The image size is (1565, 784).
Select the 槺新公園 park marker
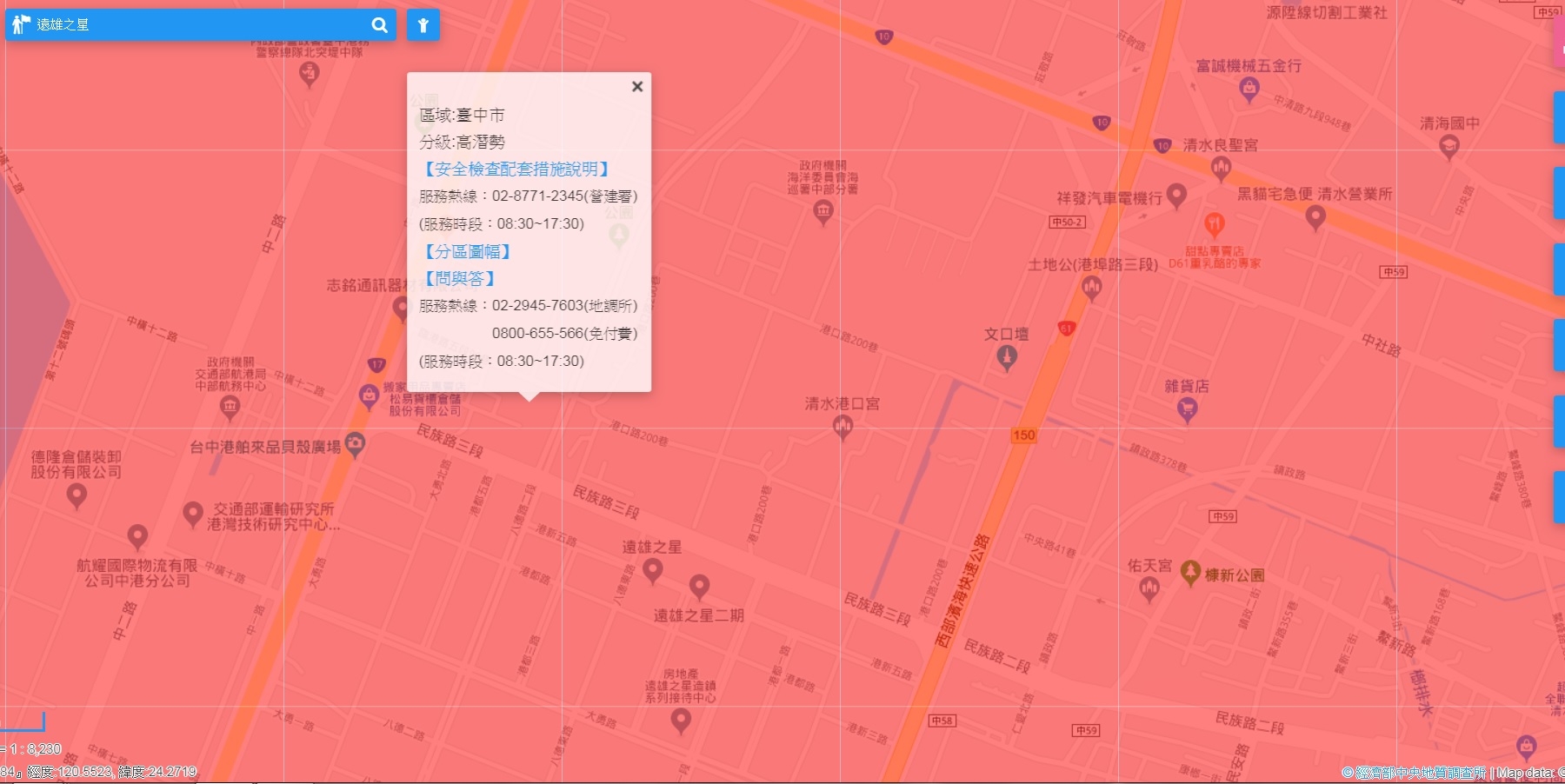click(1191, 574)
